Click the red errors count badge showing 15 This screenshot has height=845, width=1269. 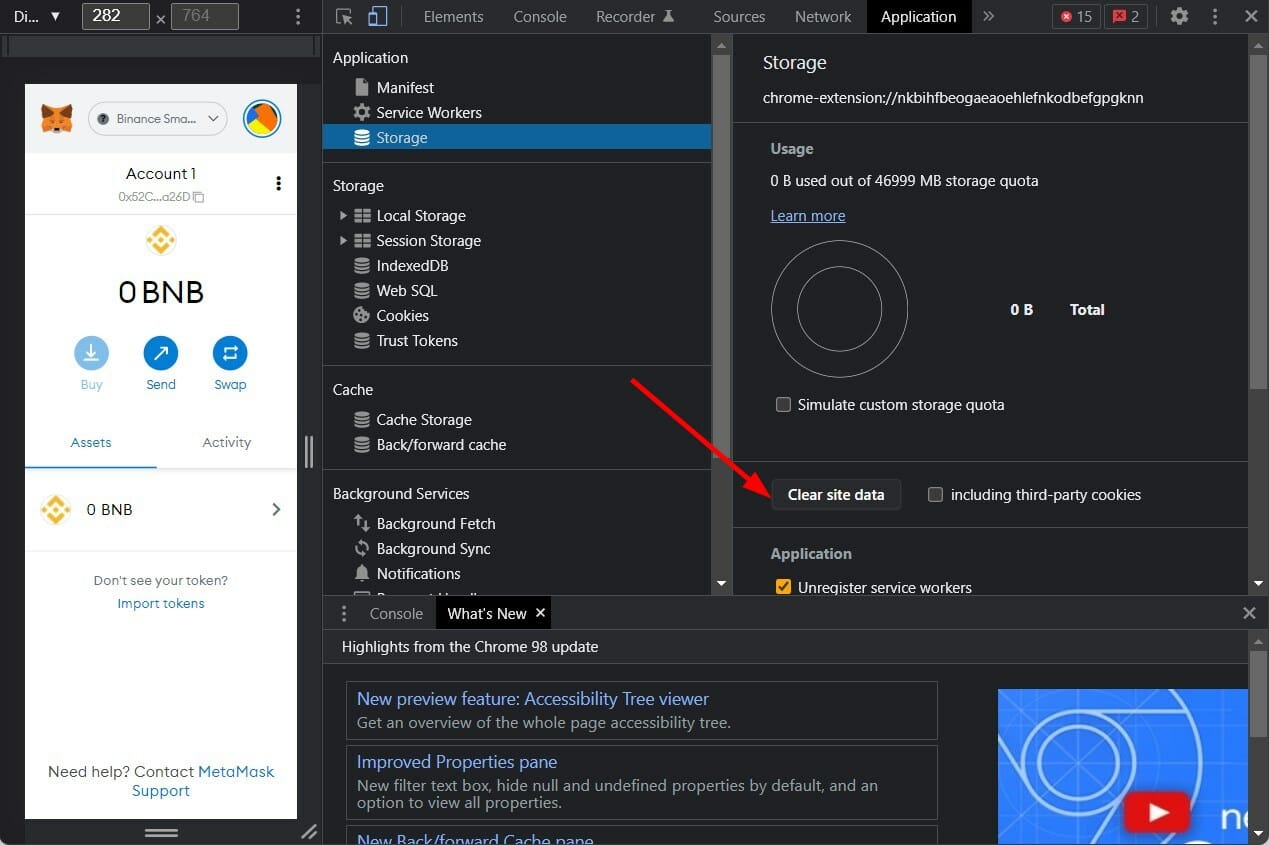click(1076, 16)
